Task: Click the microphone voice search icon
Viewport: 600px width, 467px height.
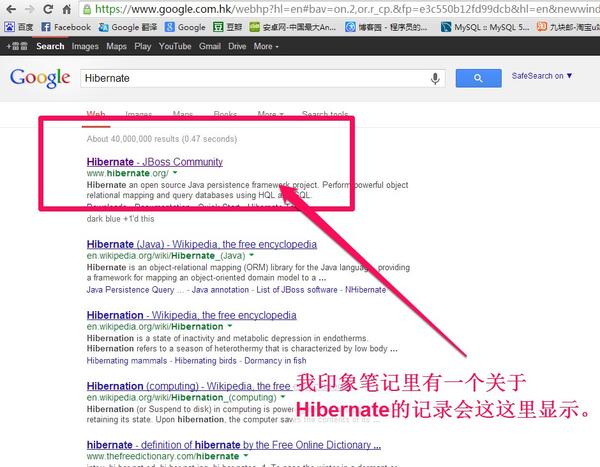Action: coord(435,78)
